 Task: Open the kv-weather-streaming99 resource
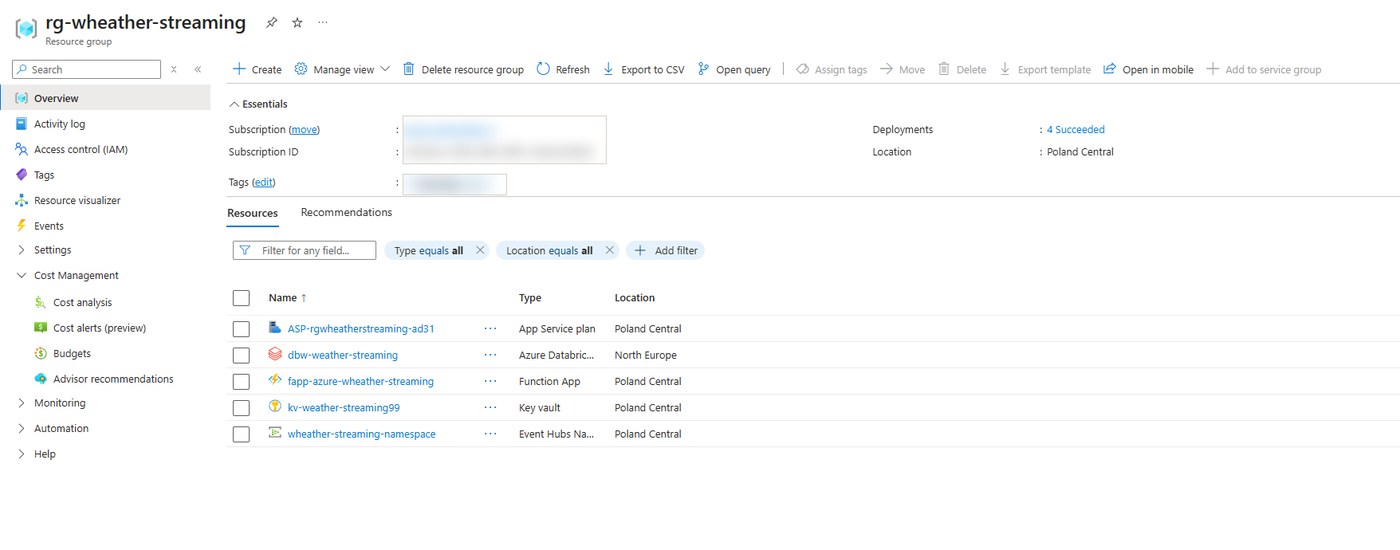pyautogui.click(x=344, y=408)
